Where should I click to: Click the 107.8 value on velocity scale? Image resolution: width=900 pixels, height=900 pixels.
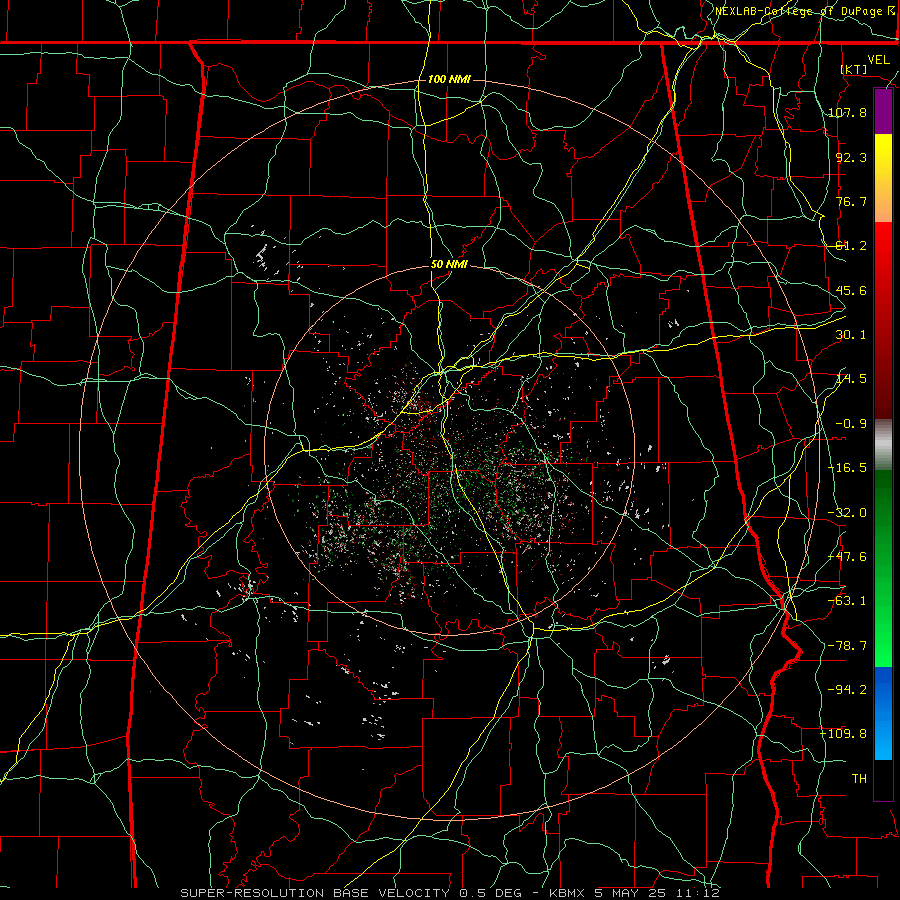[x=847, y=112]
